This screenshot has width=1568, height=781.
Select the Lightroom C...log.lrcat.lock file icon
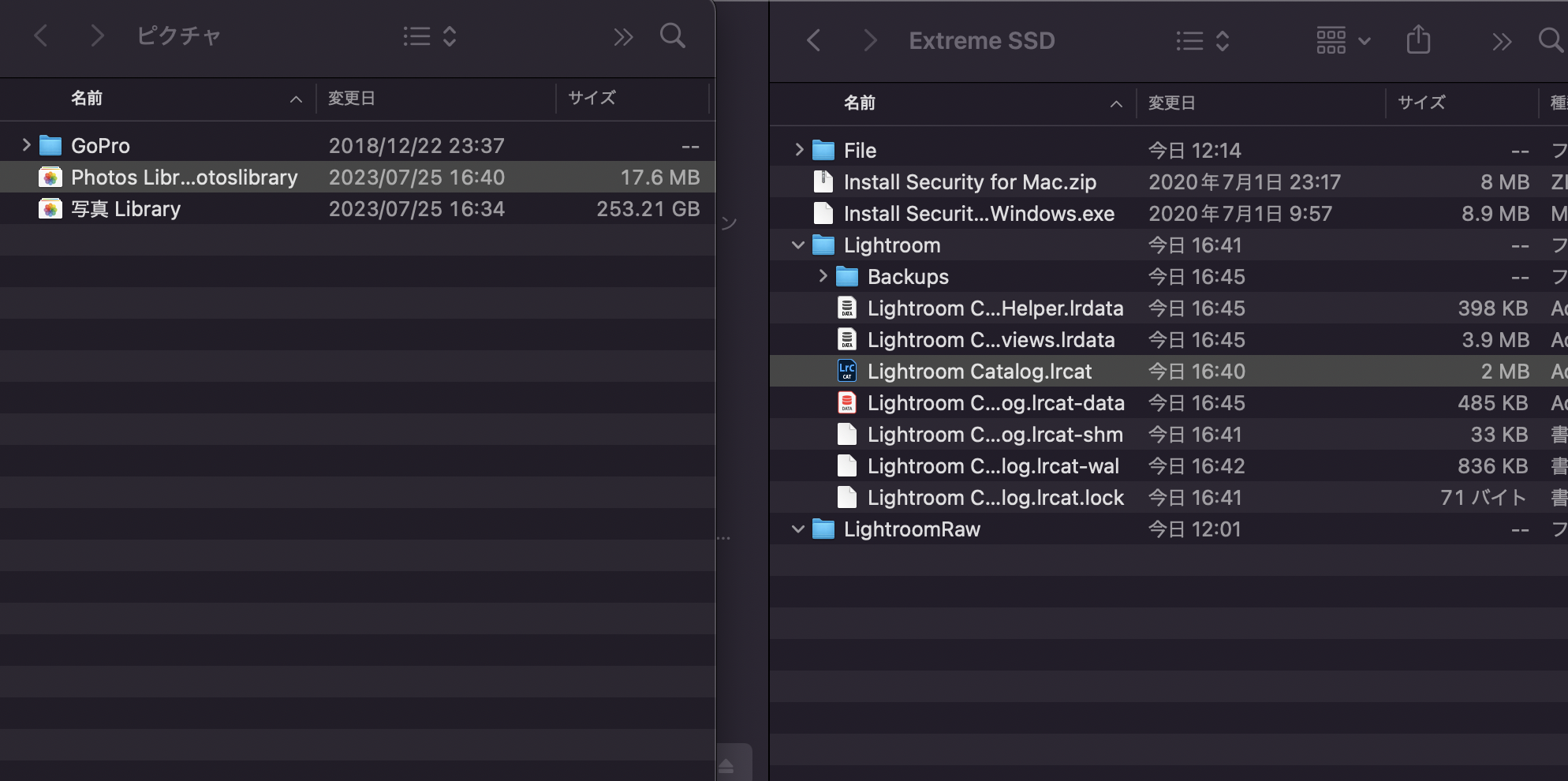[847, 498]
